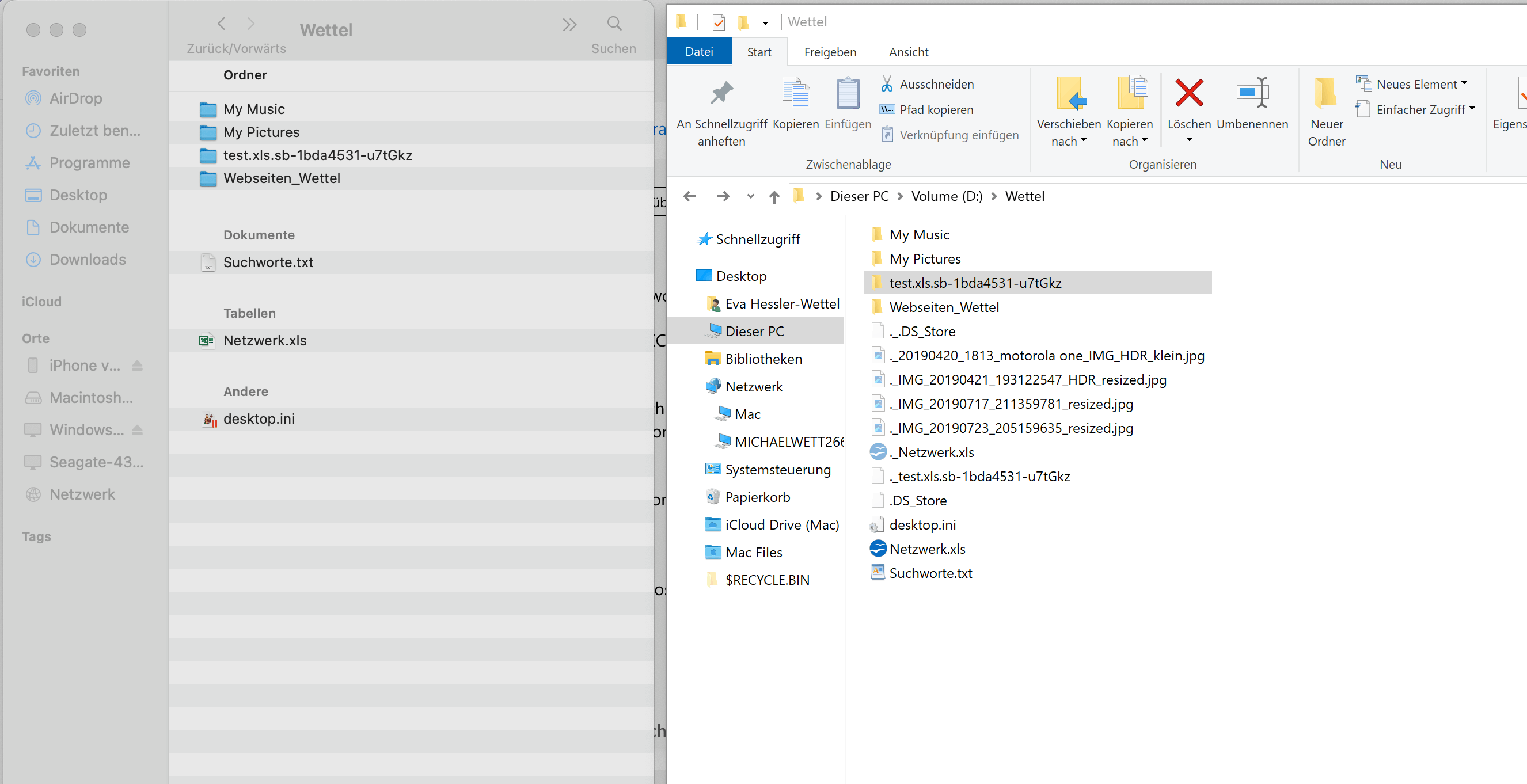
Task: Open the Datei menu tab
Action: 699,52
